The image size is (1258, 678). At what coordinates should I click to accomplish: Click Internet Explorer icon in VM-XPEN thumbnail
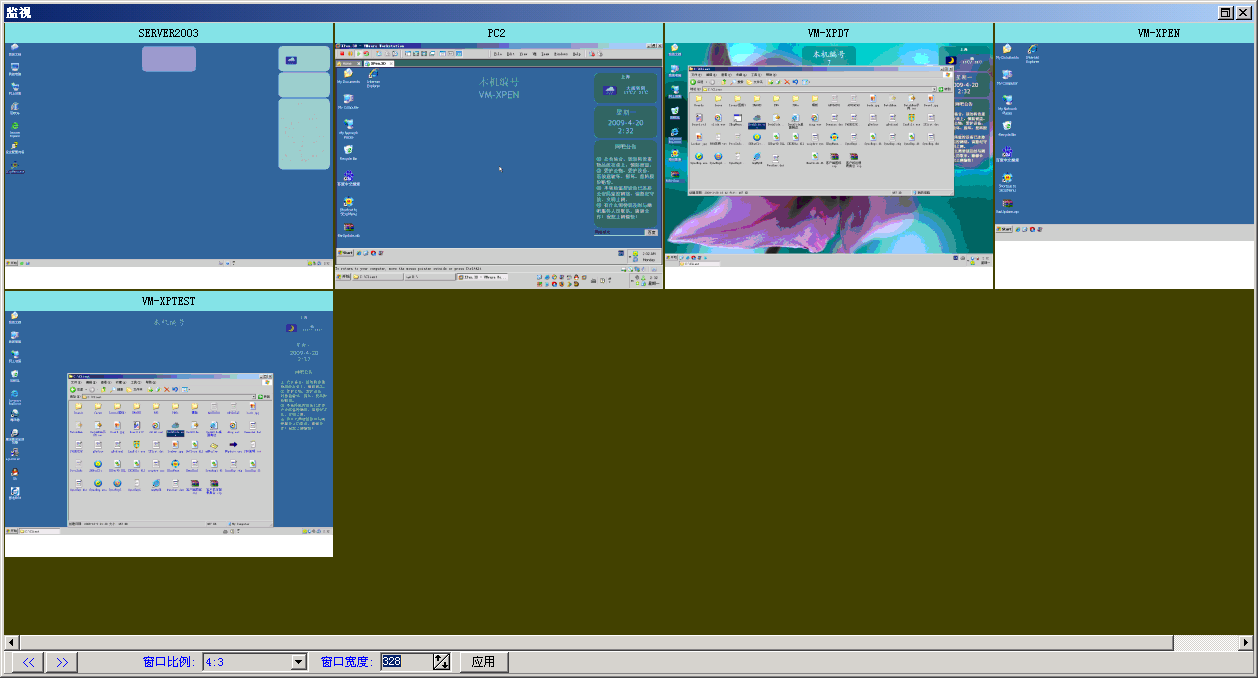(1032, 52)
